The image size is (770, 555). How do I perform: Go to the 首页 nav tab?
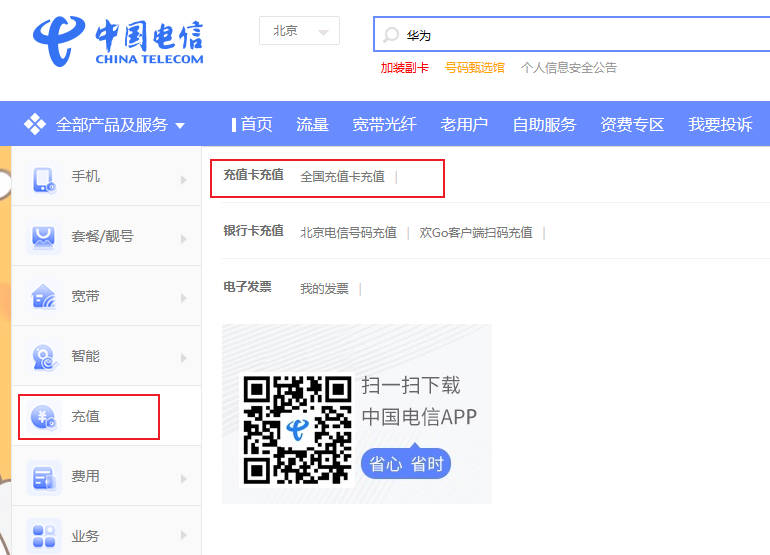pyautogui.click(x=256, y=124)
